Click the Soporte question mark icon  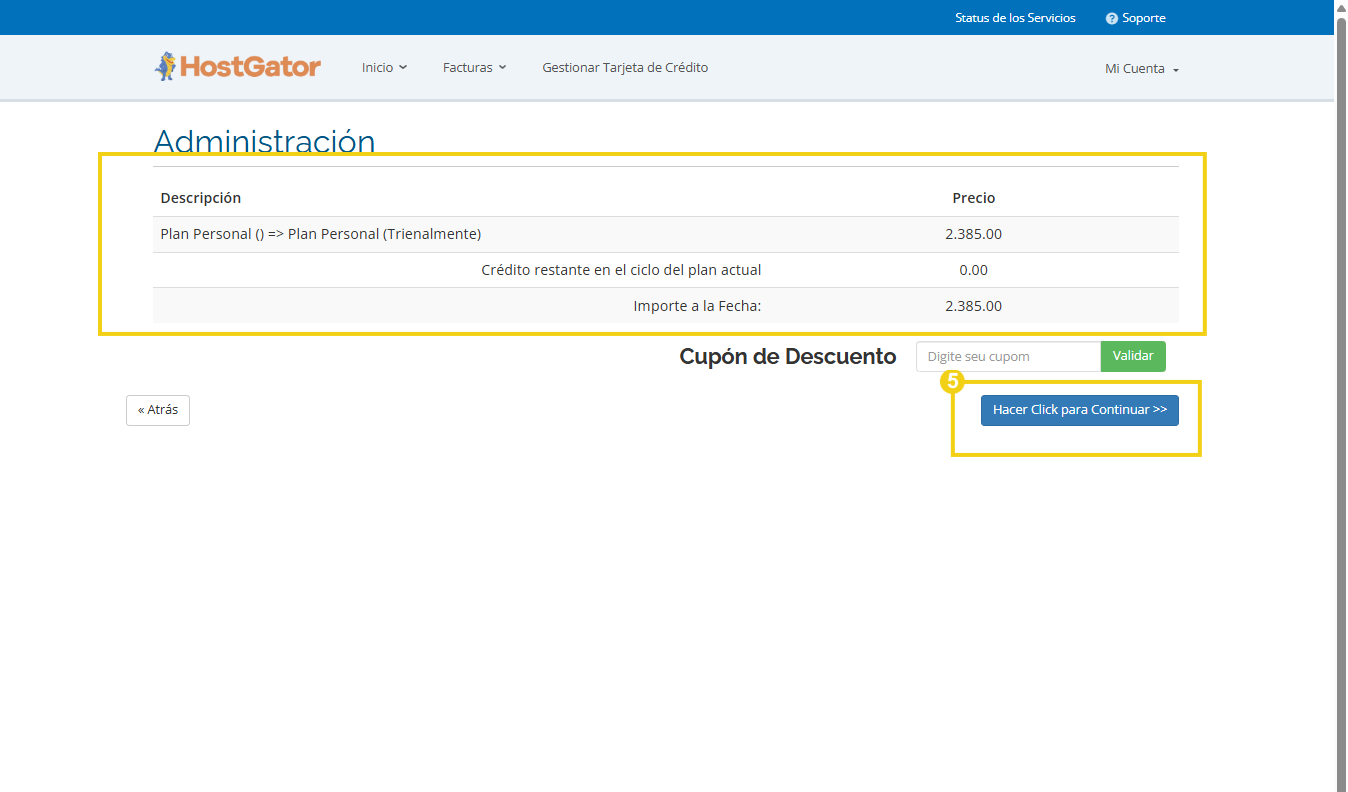coord(1111,19)
